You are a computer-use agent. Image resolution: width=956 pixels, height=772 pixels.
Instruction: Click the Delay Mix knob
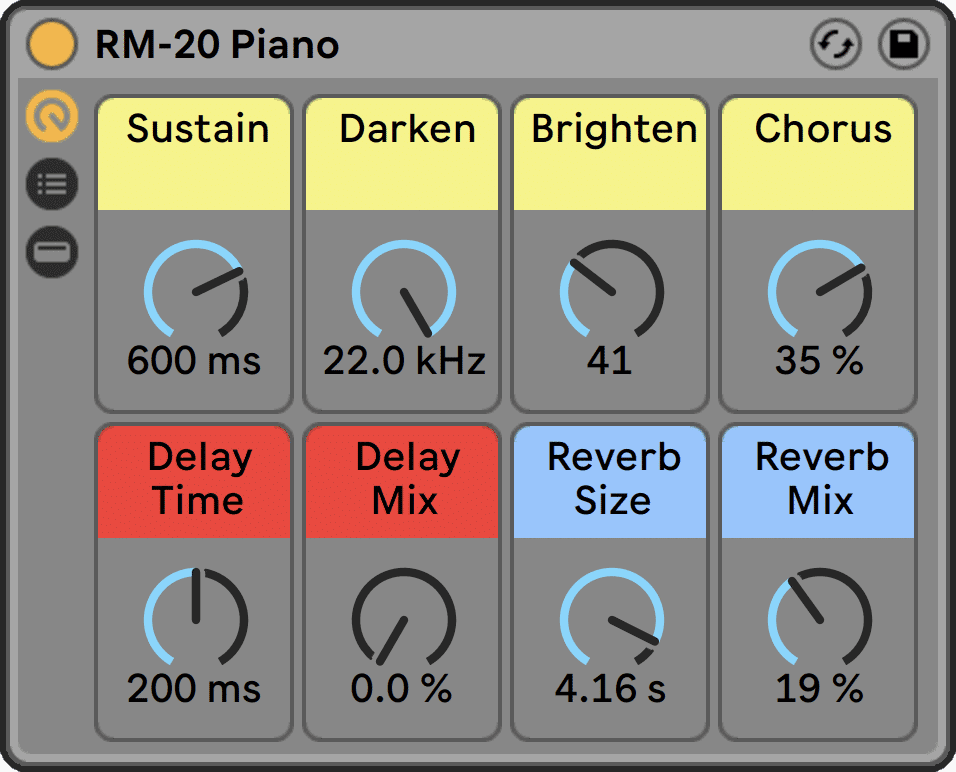coord(404,620)
